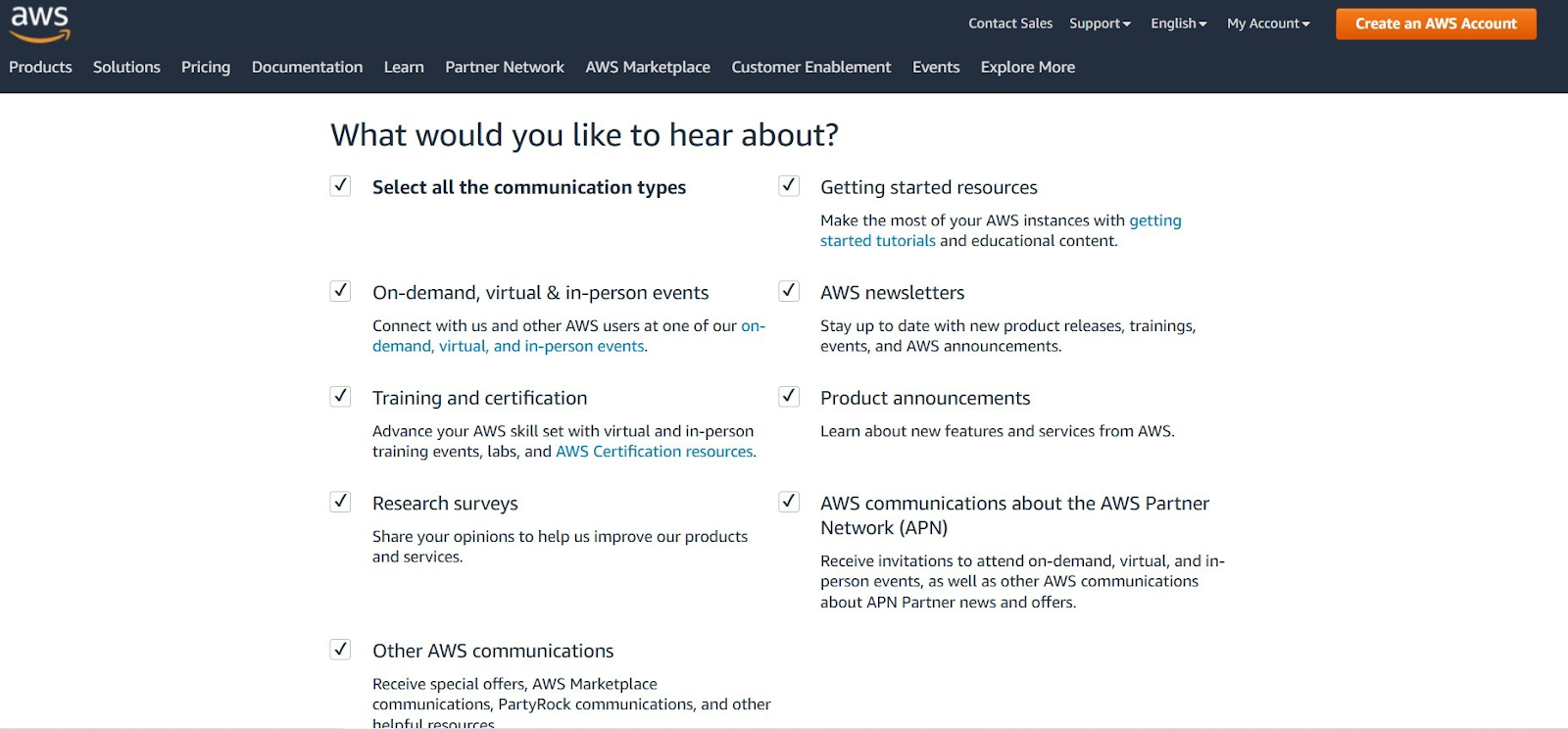Open the Support dropdown menu
1568x729 pixels.
[x=1100, y=24]
